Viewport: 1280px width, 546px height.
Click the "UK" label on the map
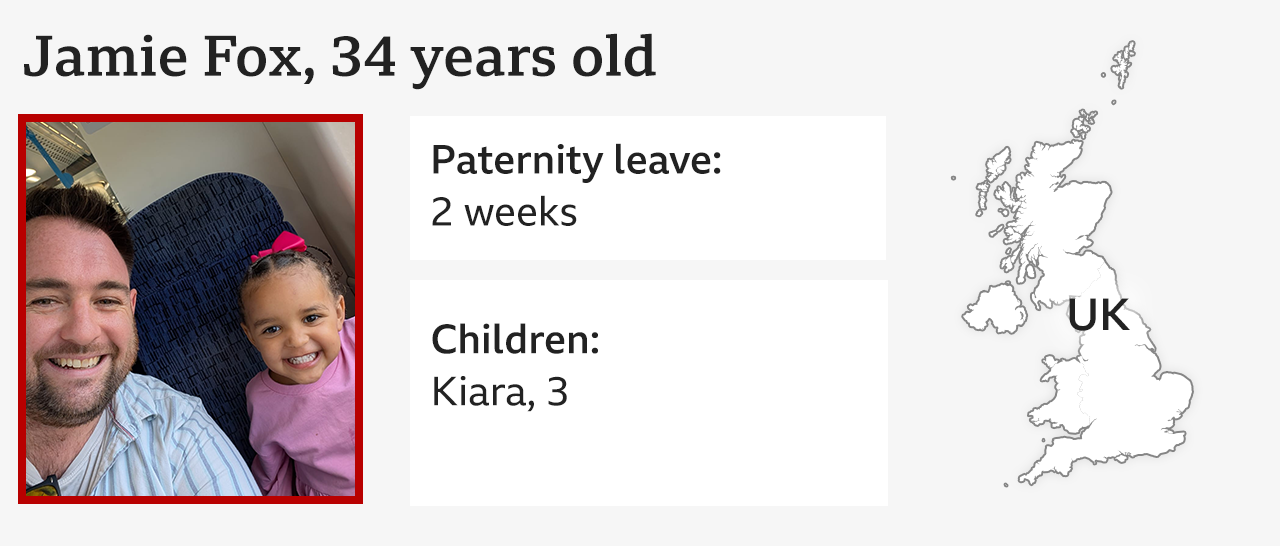(1097, 315)
